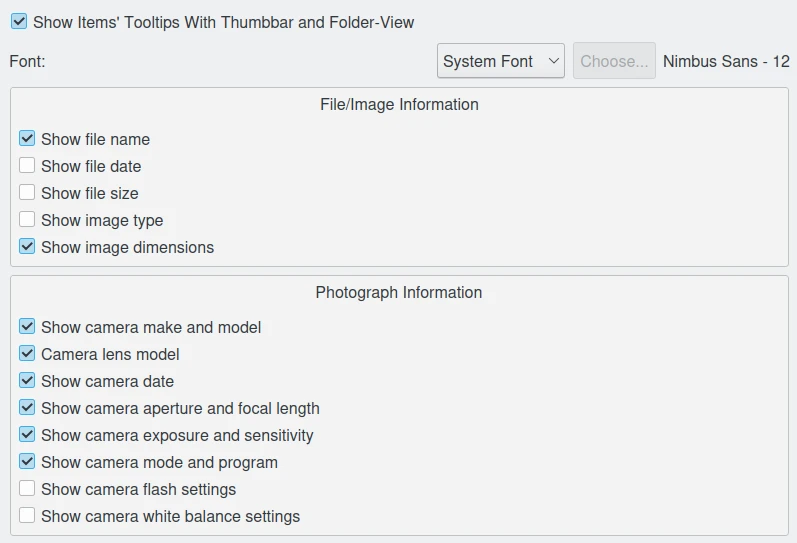Uncheck Show camera make and model
Screen dimensions: 797x543
[27, 327]
